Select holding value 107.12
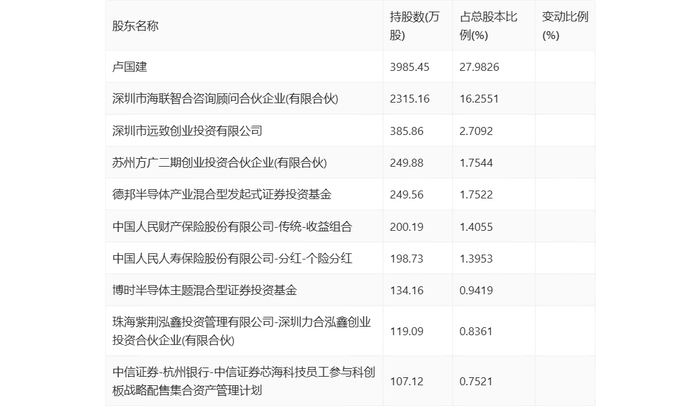The image size is (700, 406). click(406, 381)
